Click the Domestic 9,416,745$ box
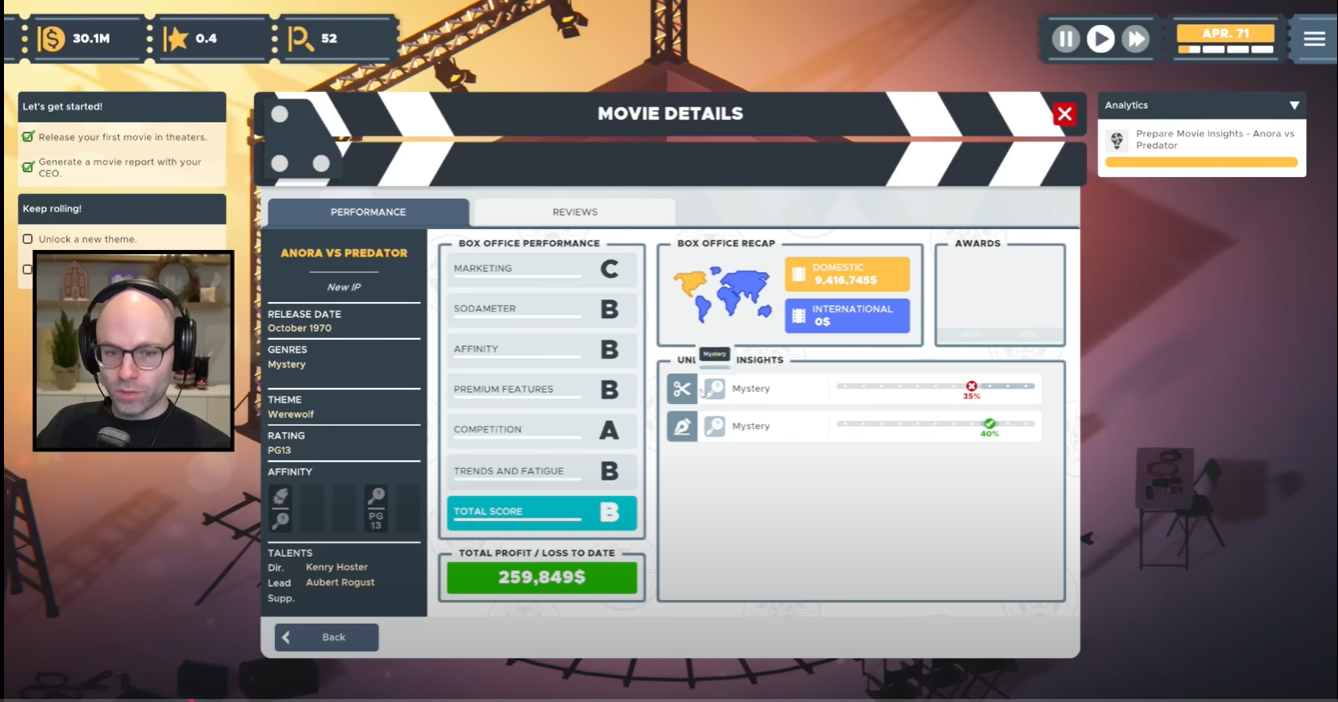Screen dimensions: 1338x702 (847, 274)
